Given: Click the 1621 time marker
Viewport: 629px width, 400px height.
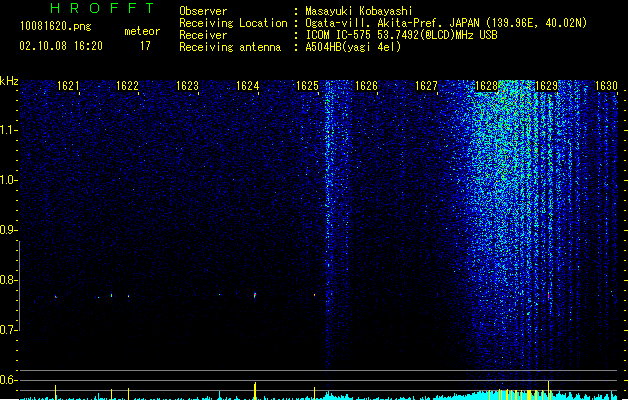Looking at the screenshot, I should (x=68, y=86).
